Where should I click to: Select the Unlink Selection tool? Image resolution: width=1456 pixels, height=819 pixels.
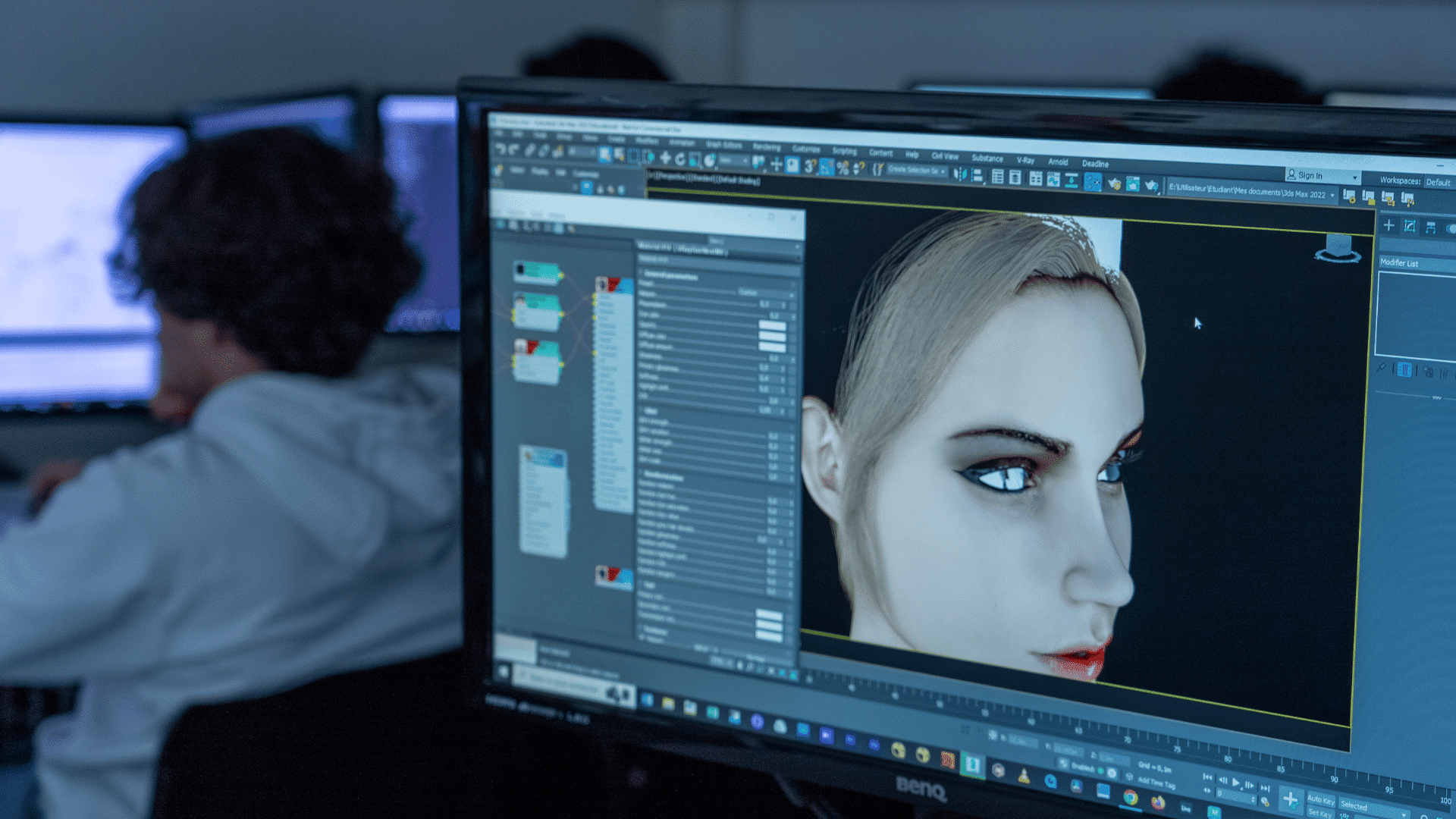pos(544,151)
